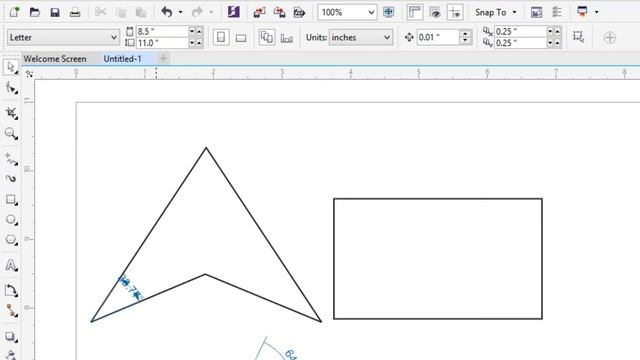Click the page width field 8.5"
The image size is (640, 360).
(162, 31)
